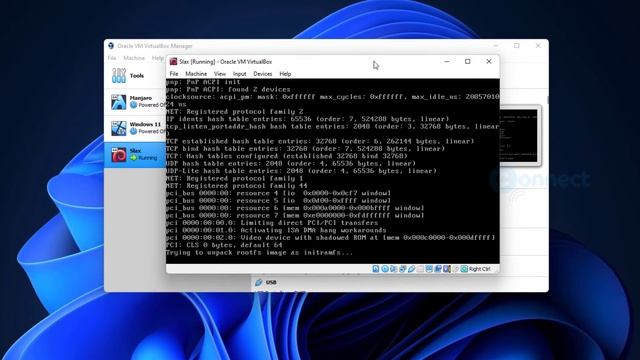Click 'Activating ISA DMA hang workarounds' console line

coord(276,230)
